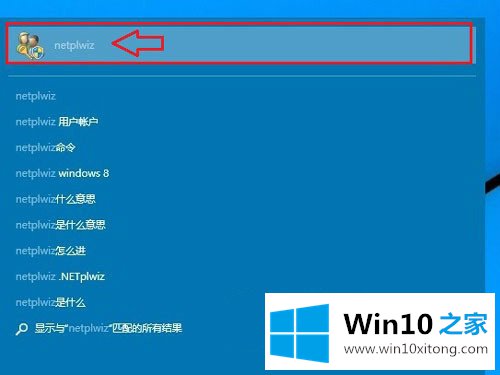Choose the 'netplwiz windows 8' suggestion
The image size is (500, 375).
pos(62,173)
